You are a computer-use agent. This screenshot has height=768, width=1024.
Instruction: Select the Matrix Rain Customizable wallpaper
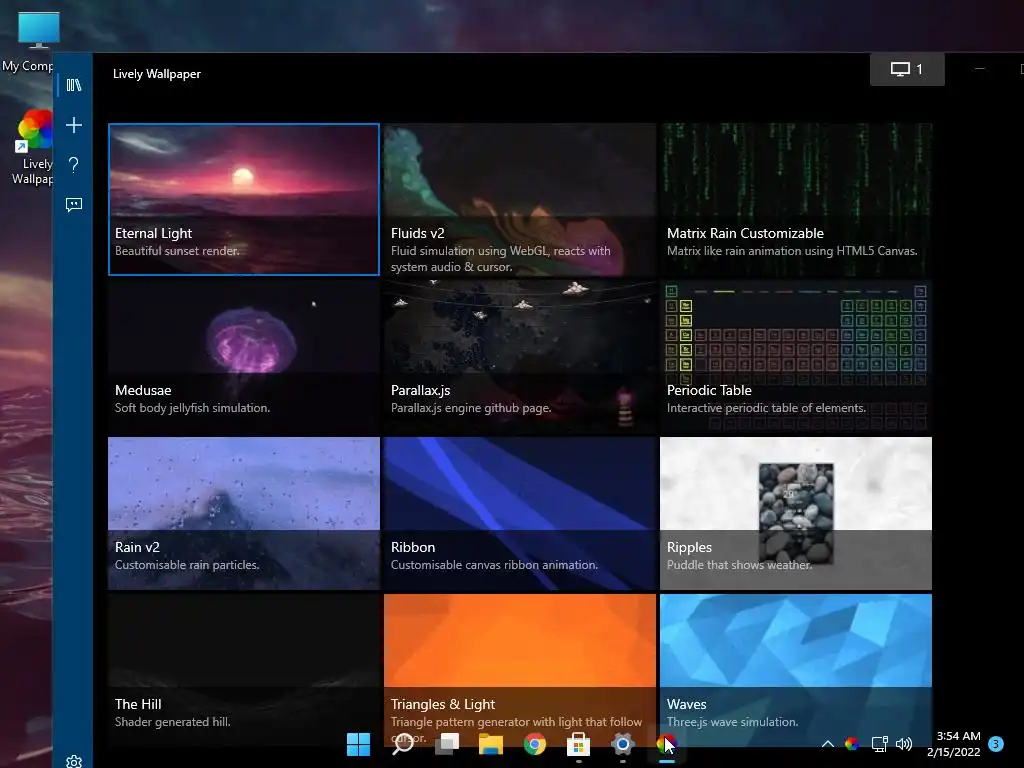(x=796, y=199)
